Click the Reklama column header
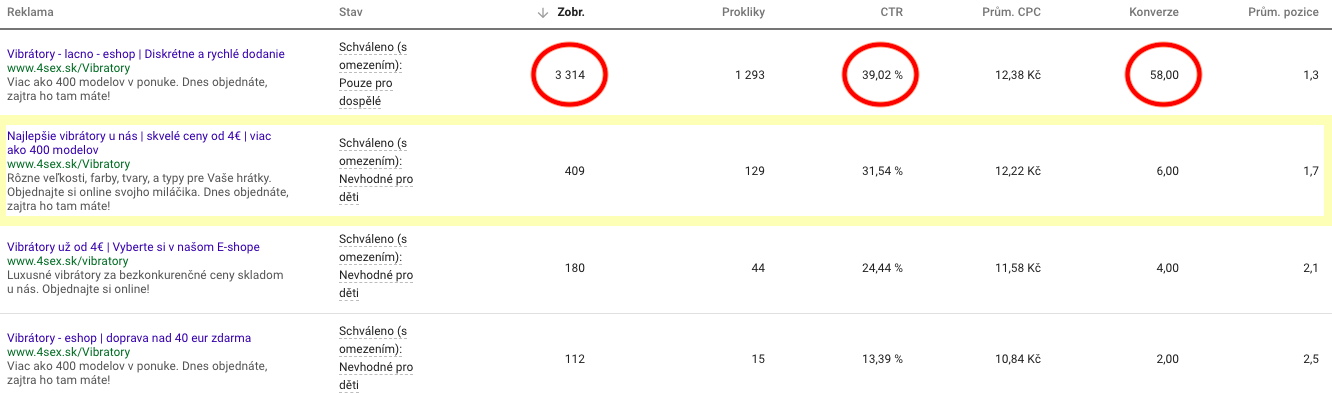This screenshot has height=393, width=1332. pyautogui.click(x=30, y=12)
